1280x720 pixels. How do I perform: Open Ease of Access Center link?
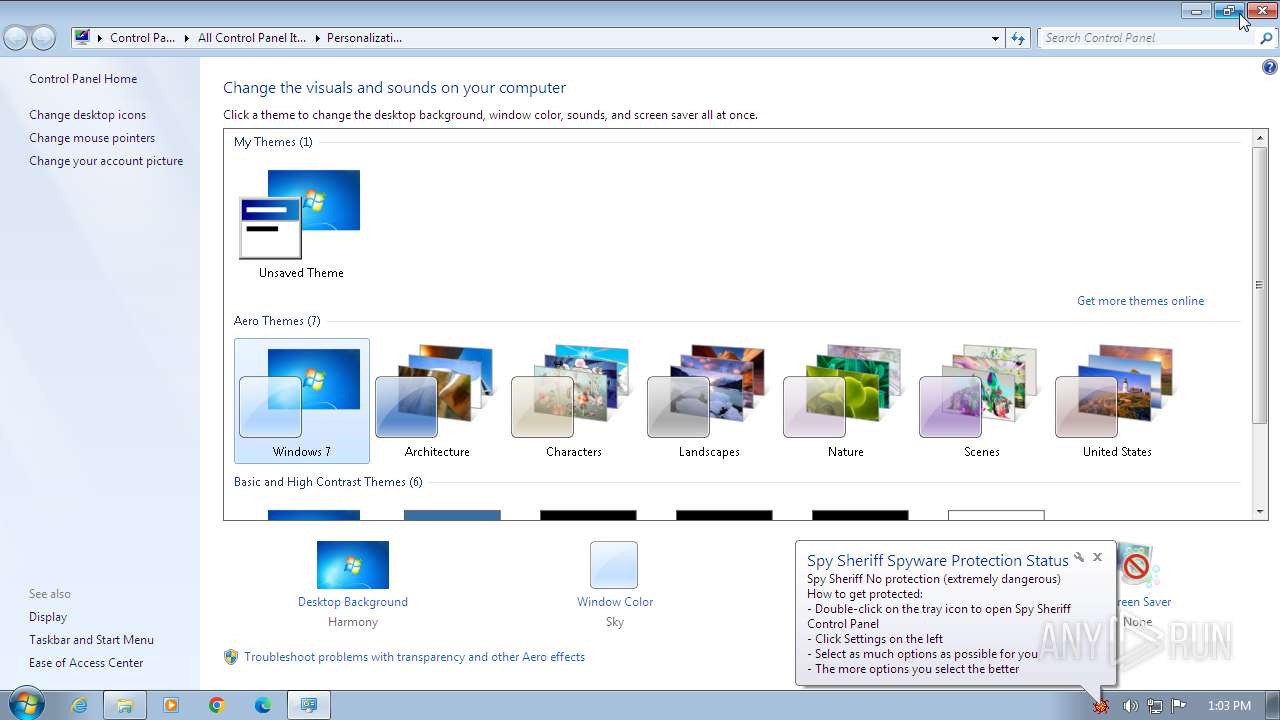(86, 663)
